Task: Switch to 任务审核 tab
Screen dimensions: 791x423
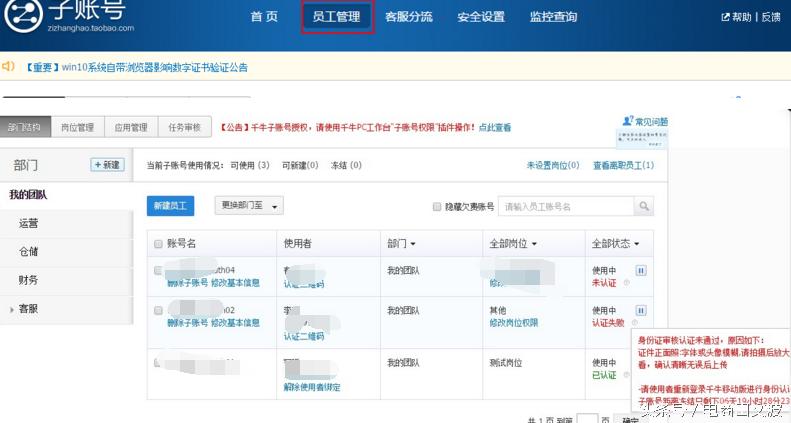Action: (x=185, y=127)
